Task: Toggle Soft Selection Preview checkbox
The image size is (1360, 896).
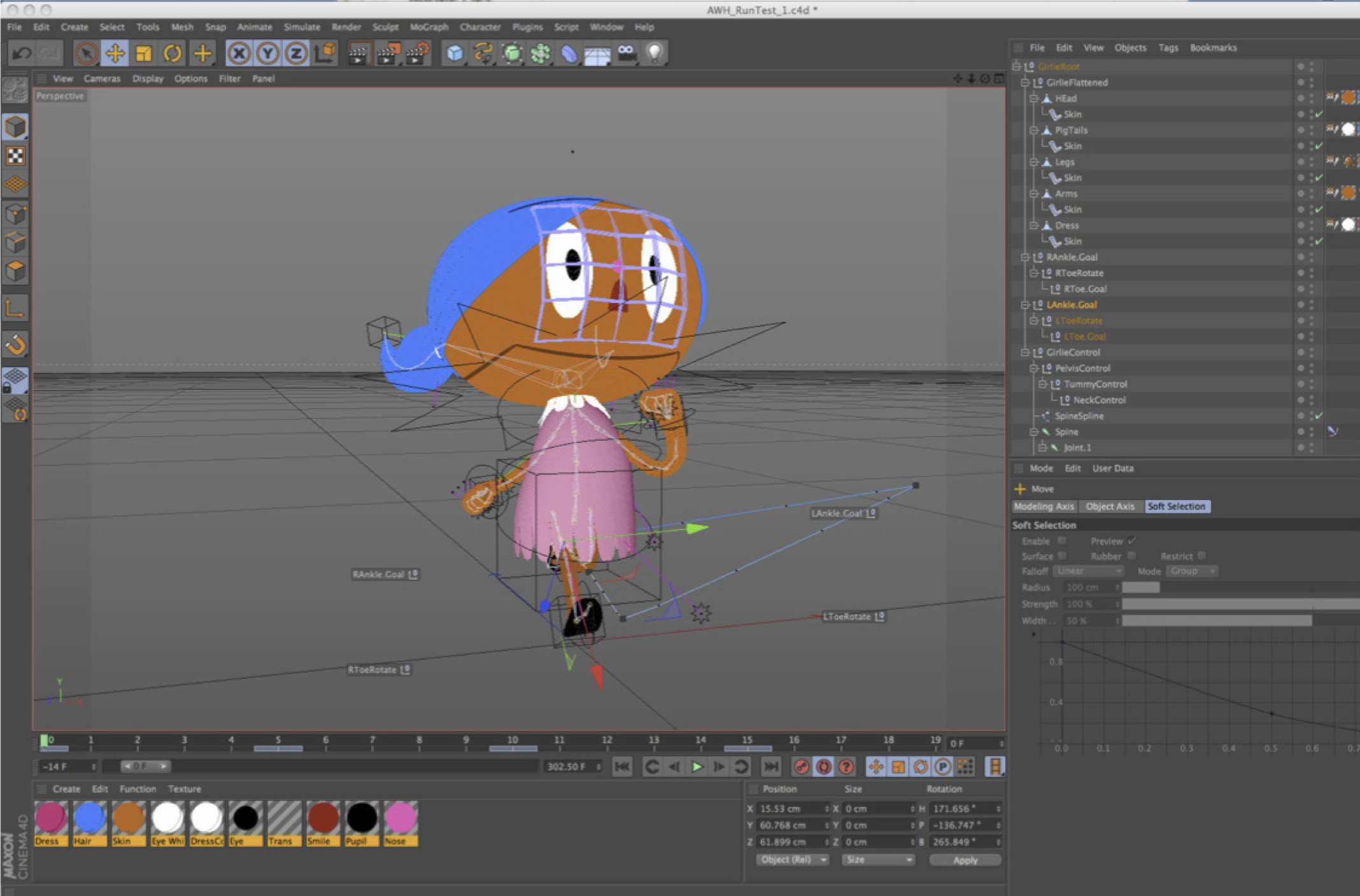Action: pos(1131,541)
